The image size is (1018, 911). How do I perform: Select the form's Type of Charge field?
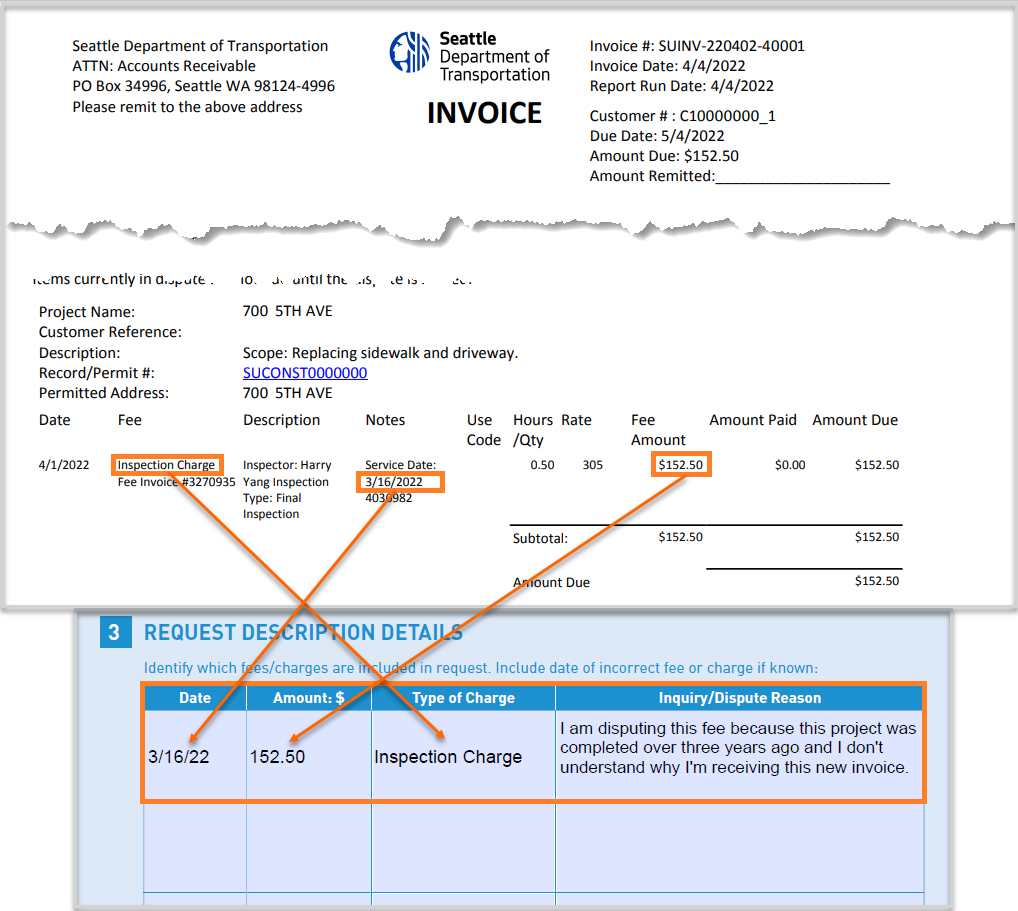[463, 756]
